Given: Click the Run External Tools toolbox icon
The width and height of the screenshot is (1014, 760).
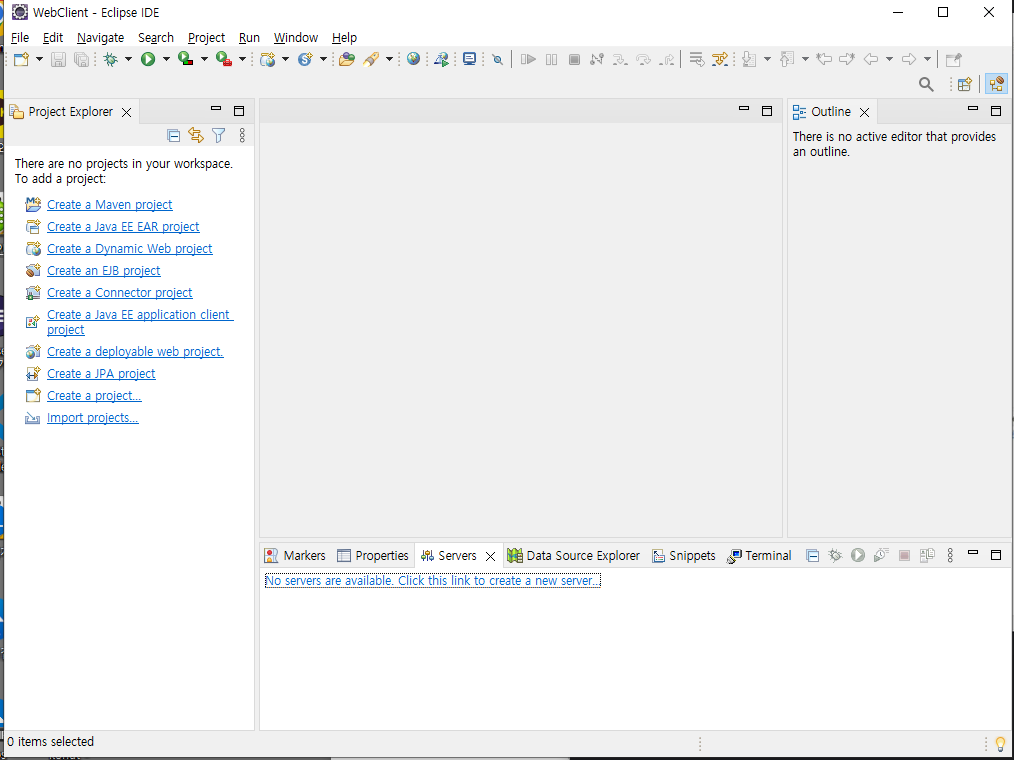Looking at the screenshot, I should pyautogui.click(x=224, y=60).
